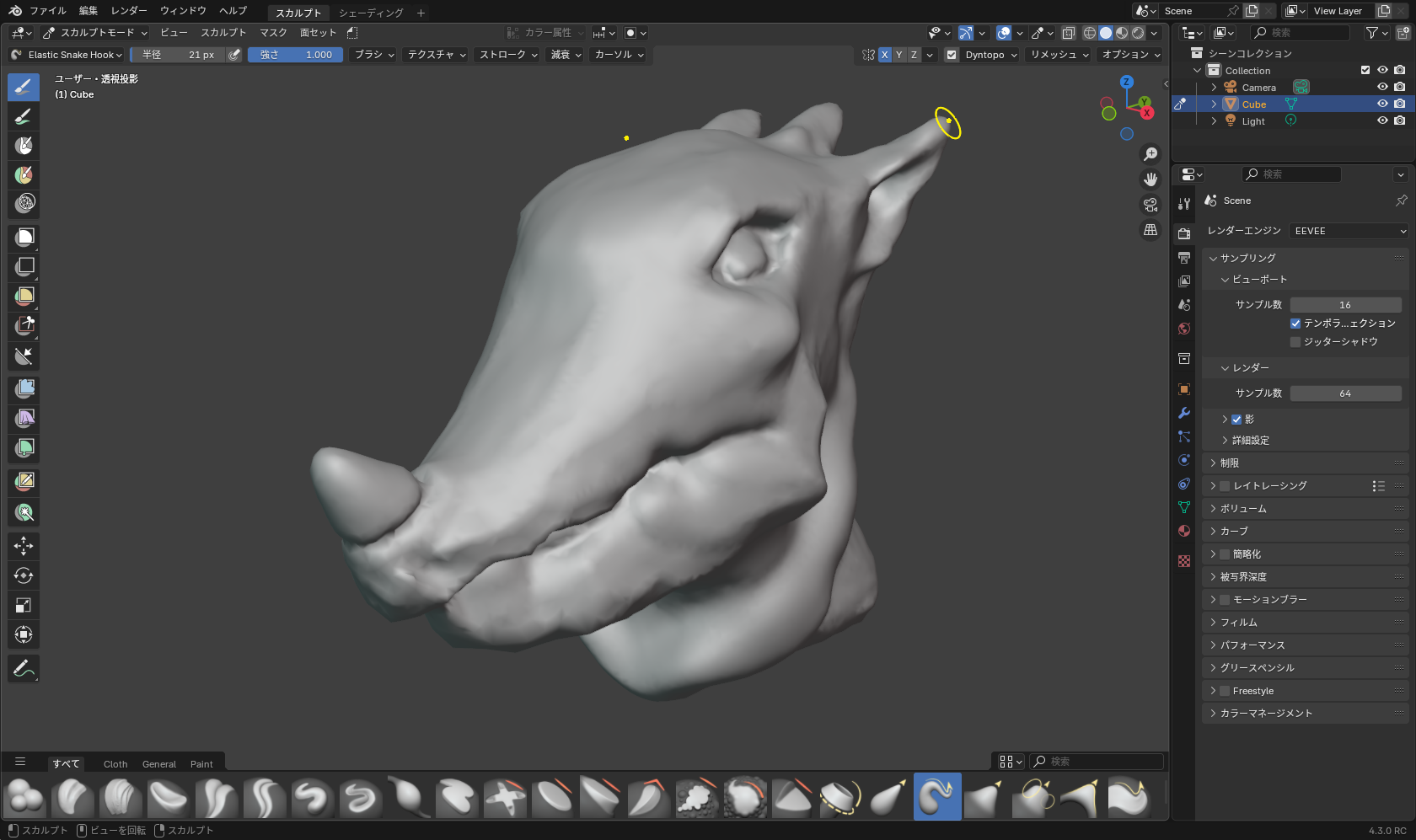Screen dimensions: 1416x840
Task: Open the ファイル menu
Action: coord(47,11)
